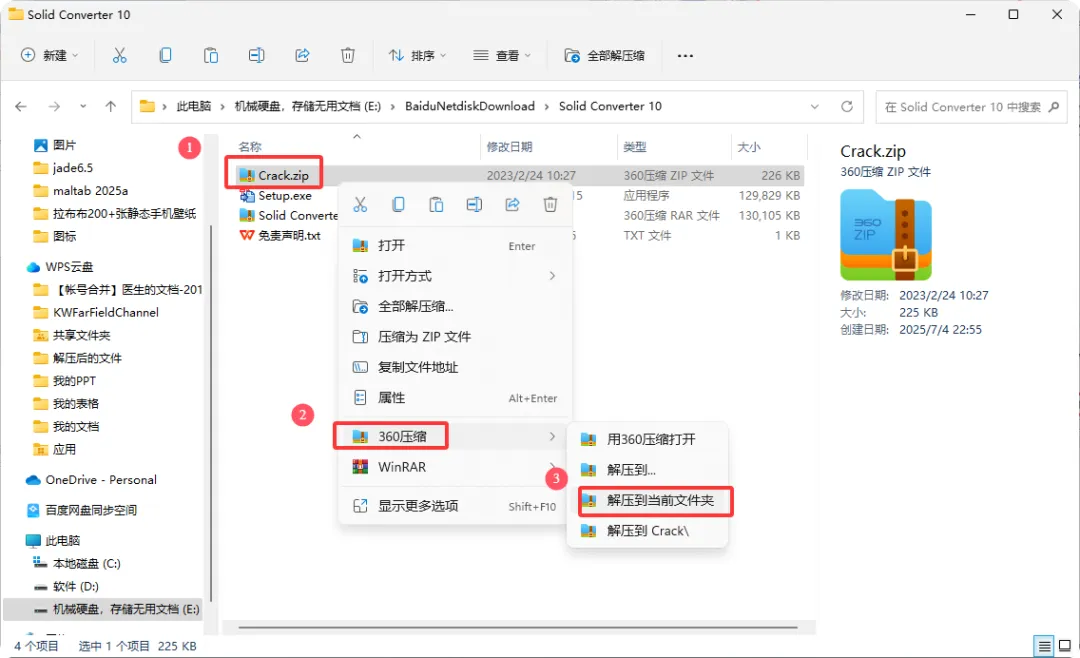Open the 新建 (New) dropdown
The width and height of the screenshot is (1080, 658).
50,56
